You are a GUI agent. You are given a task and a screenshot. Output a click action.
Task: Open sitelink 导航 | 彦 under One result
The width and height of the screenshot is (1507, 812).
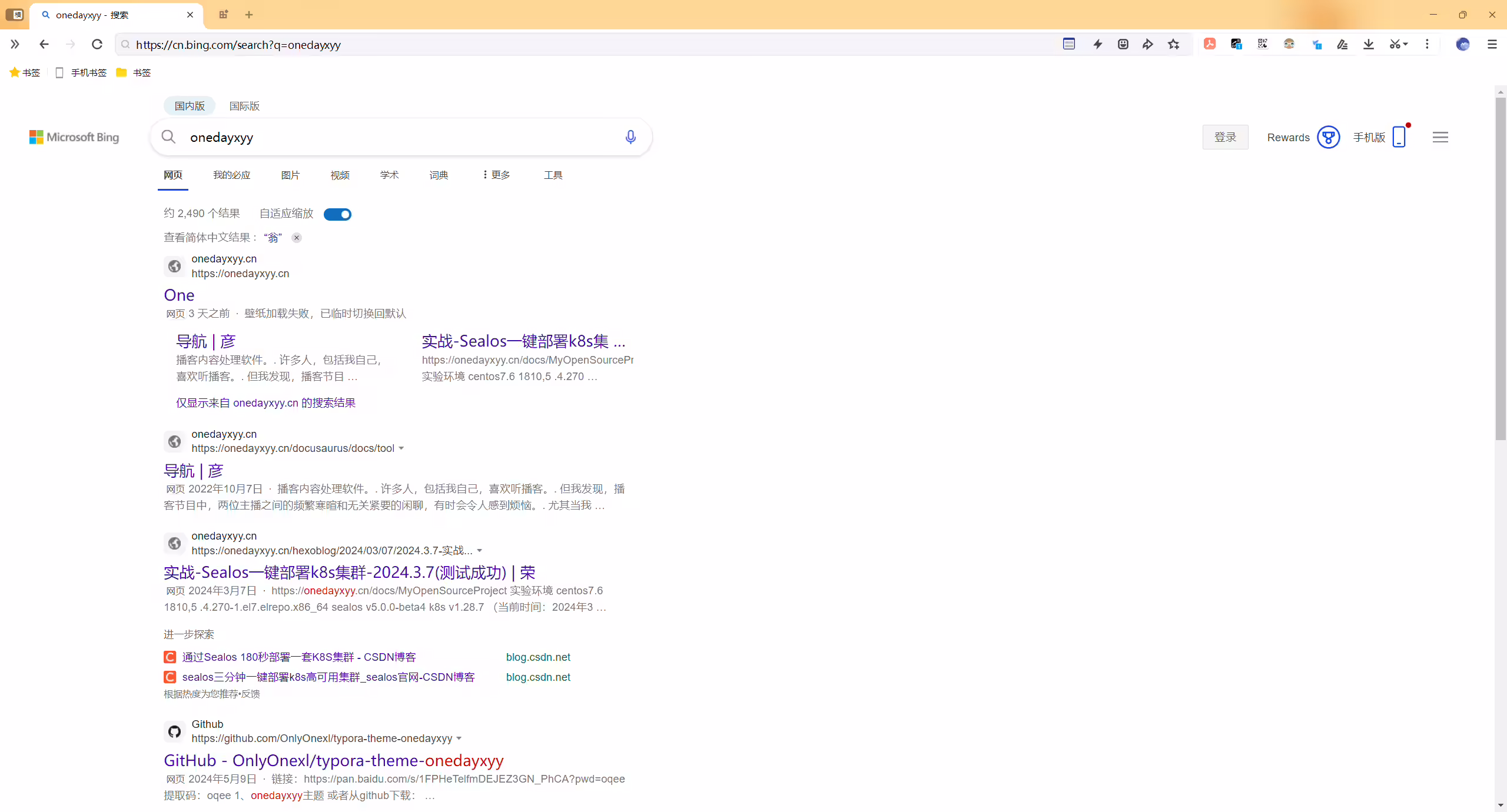(206, 341)
